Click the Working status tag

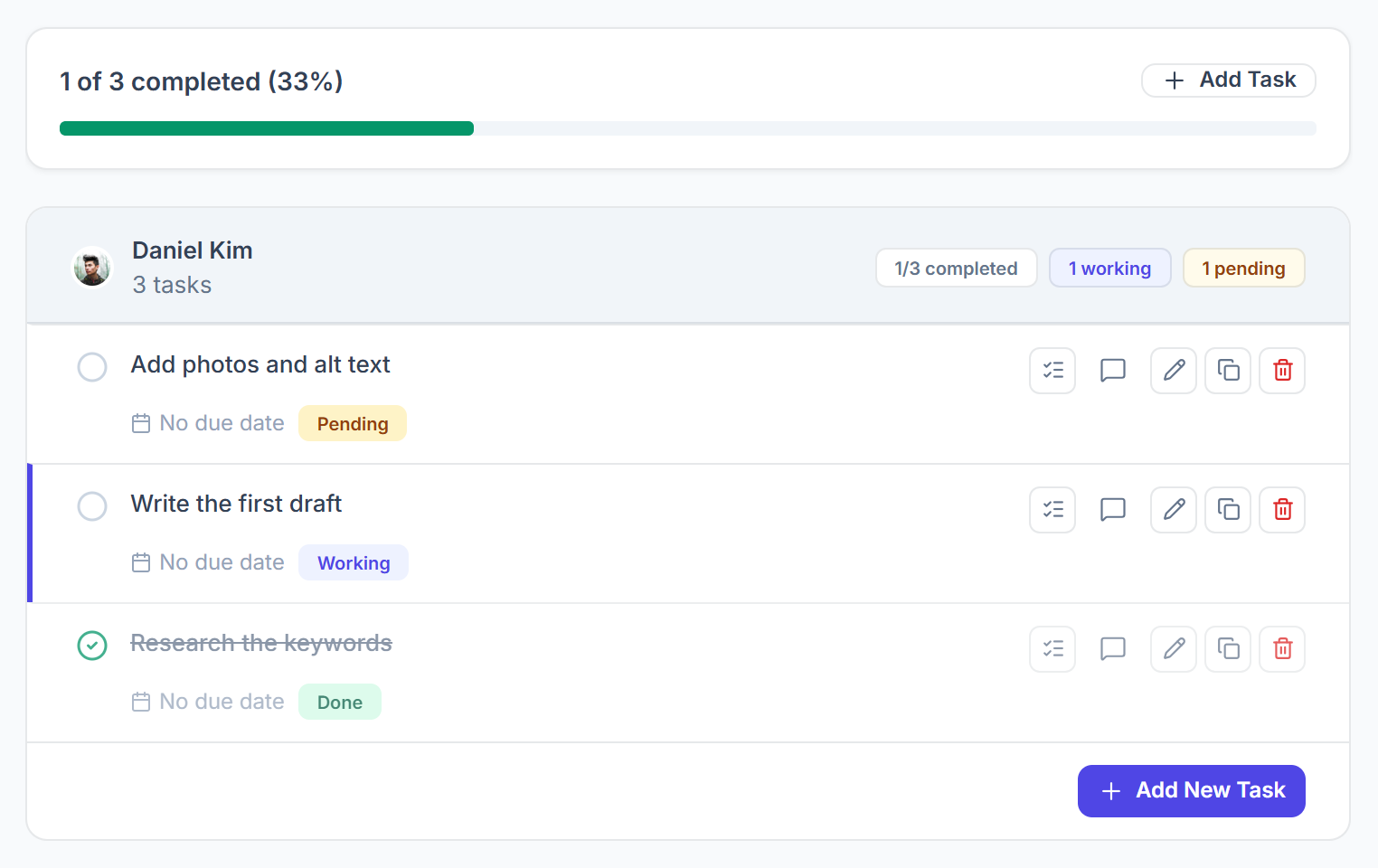354,563
